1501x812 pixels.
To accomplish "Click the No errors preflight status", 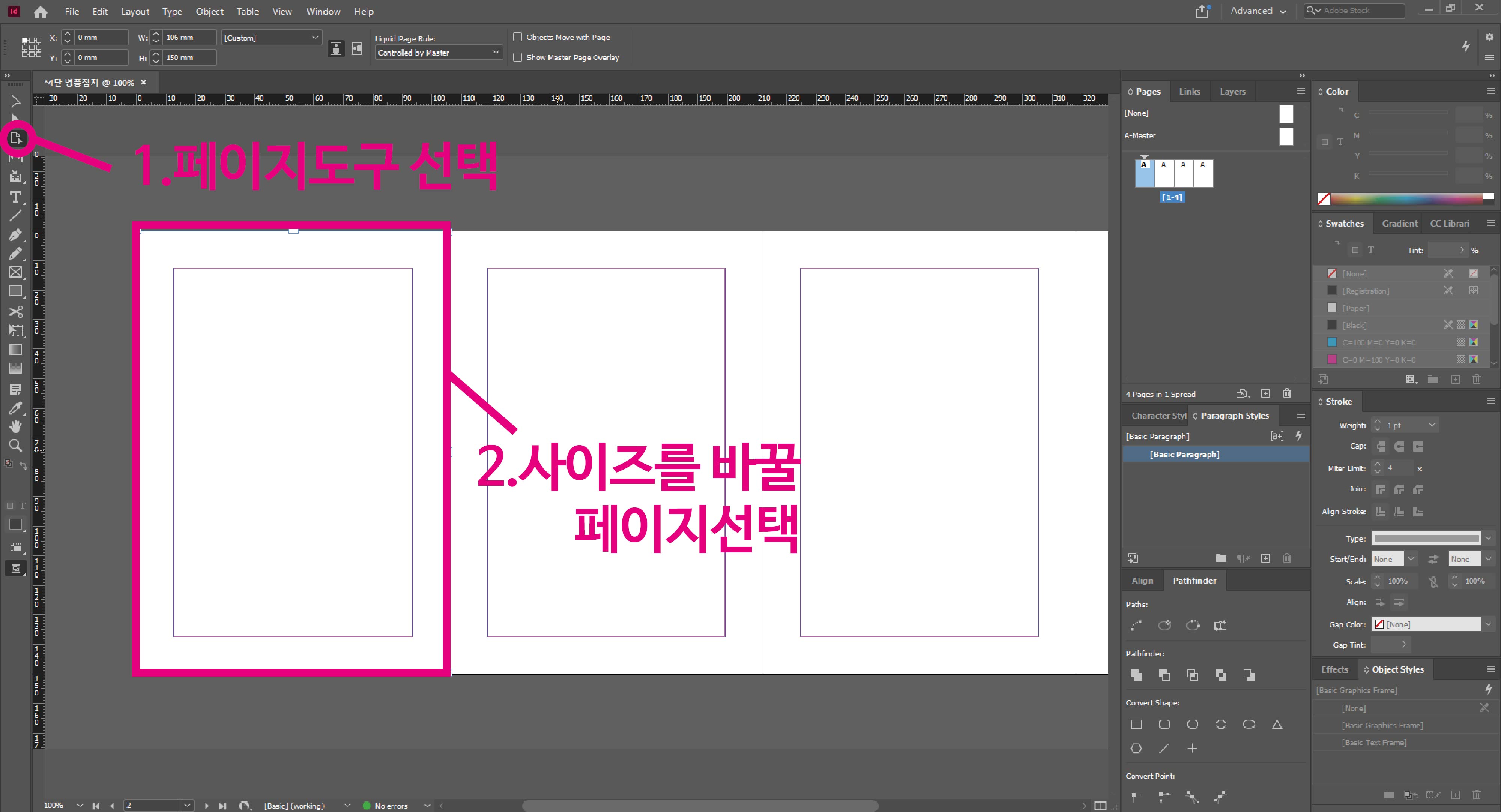I will pyautogui.click(x=391, y=806).
